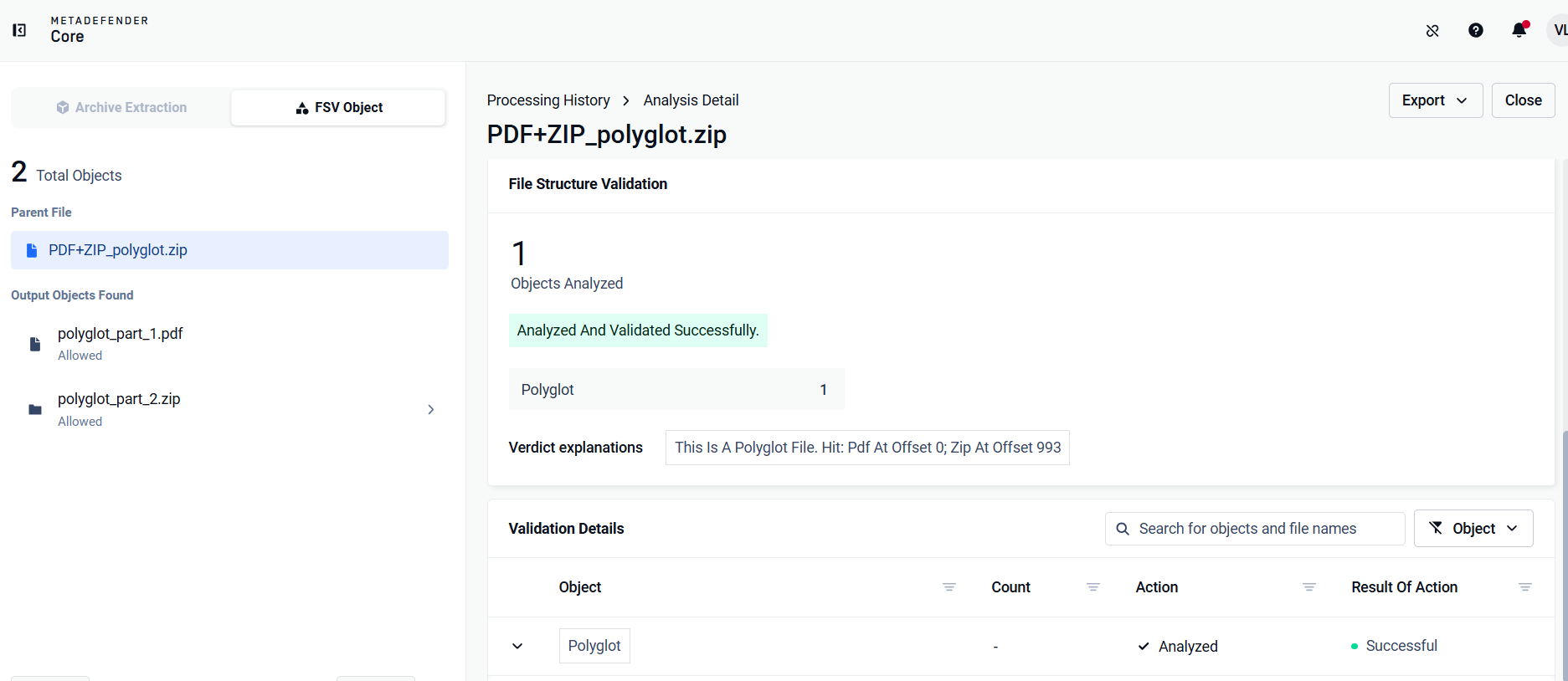Image resolution: width=1568 pixels, height=681 pixels.
Task: Go back to Processing History breadcrumb
Action: tap(548, 100)
